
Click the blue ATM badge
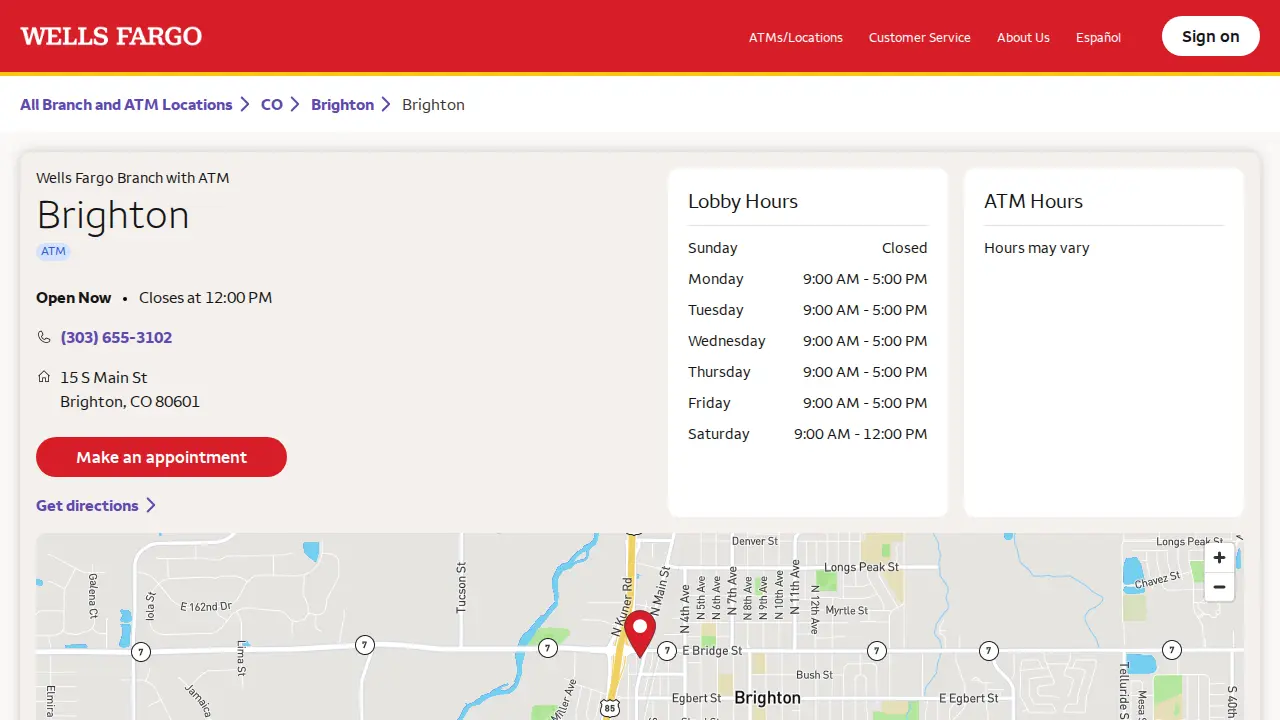pos(54,252)
